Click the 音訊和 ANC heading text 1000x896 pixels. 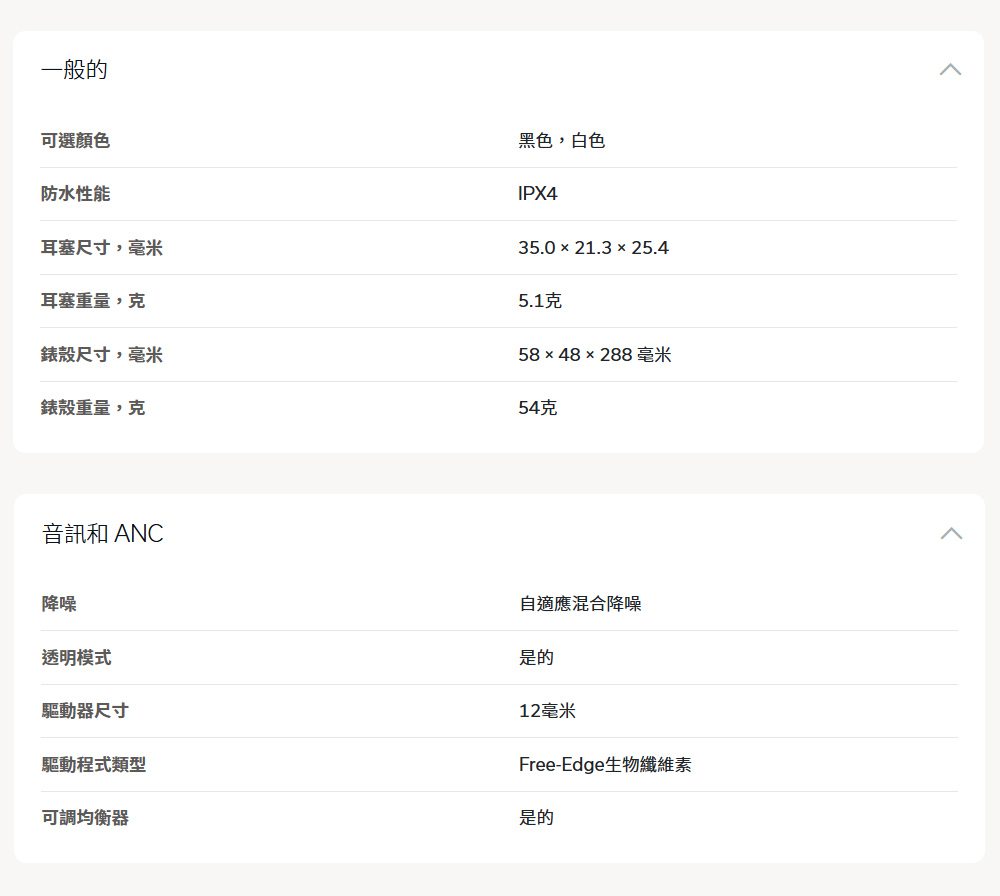tap(102, 534)
